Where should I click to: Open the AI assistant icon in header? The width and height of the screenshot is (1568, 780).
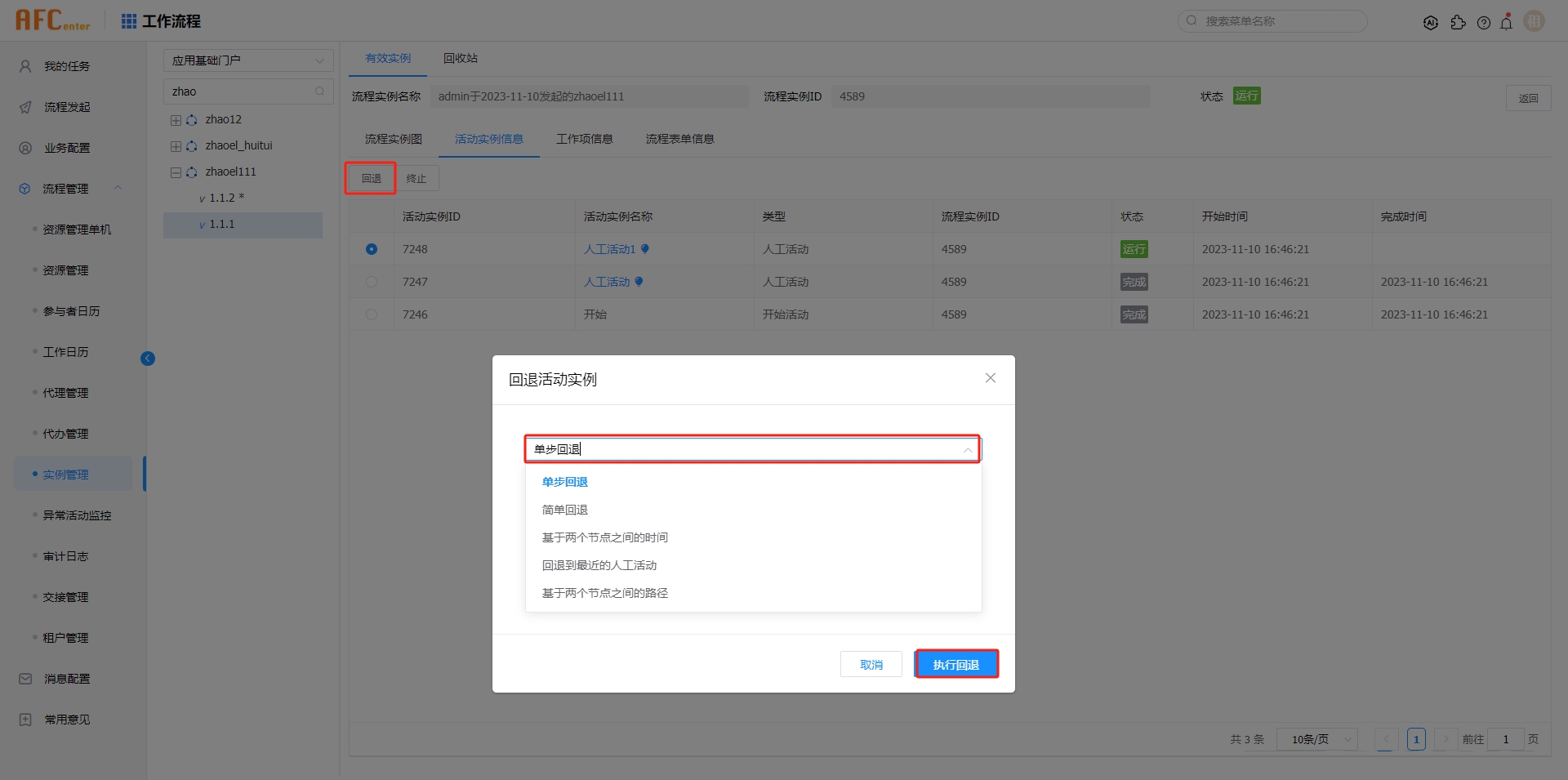(x=1431, y=22)
